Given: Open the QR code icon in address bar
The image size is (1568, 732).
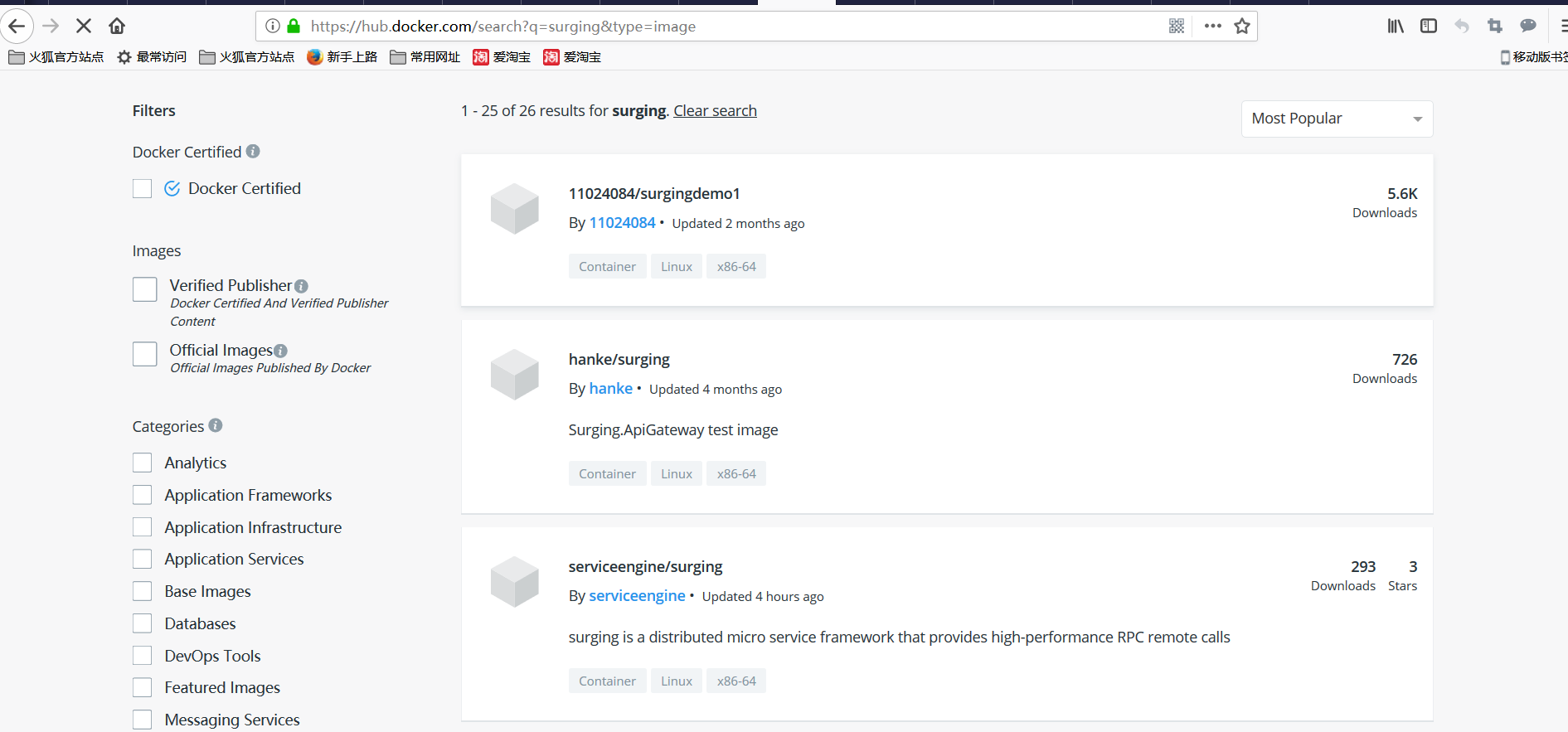Looking at the screenshot, I should coord(1177,27).
